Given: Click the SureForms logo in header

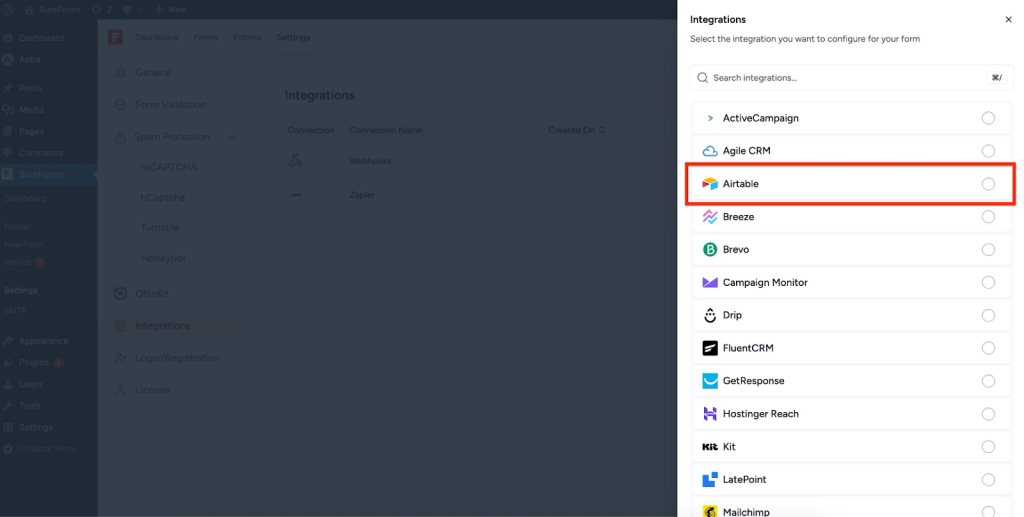Looking at the screenshot, I should [116, 37].
